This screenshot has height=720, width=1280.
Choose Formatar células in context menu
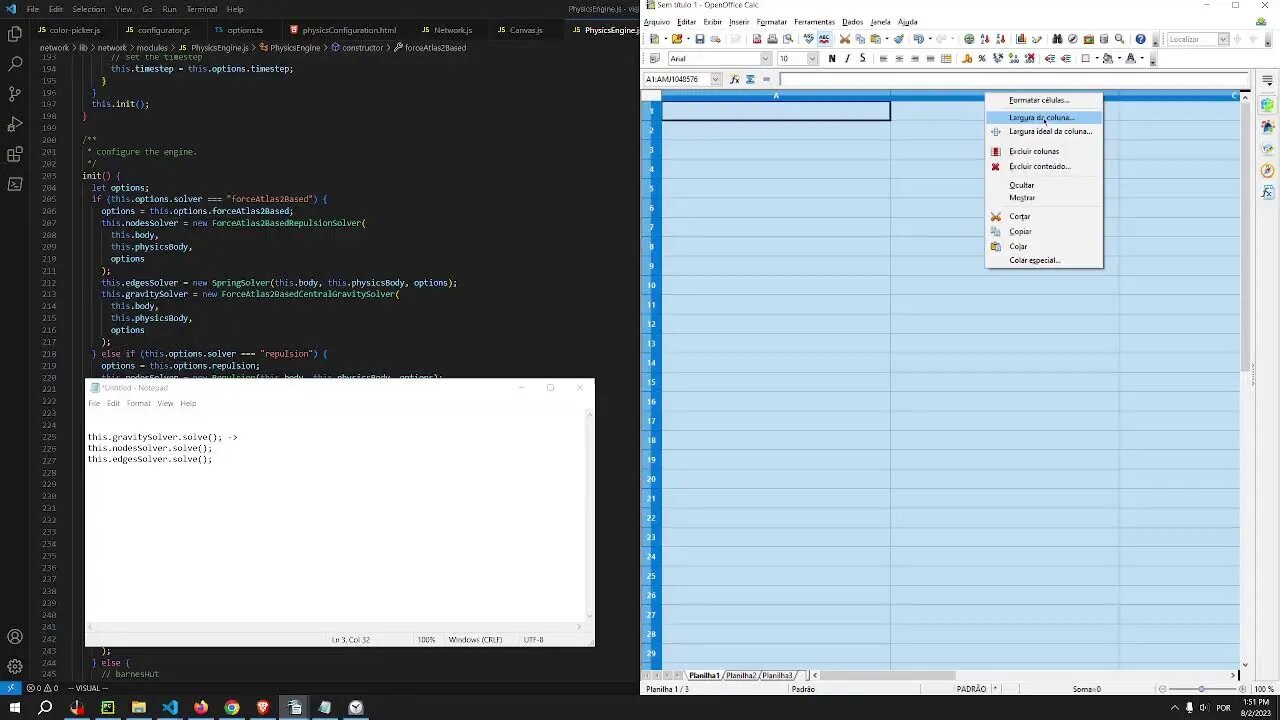[x=1039, y=100]
